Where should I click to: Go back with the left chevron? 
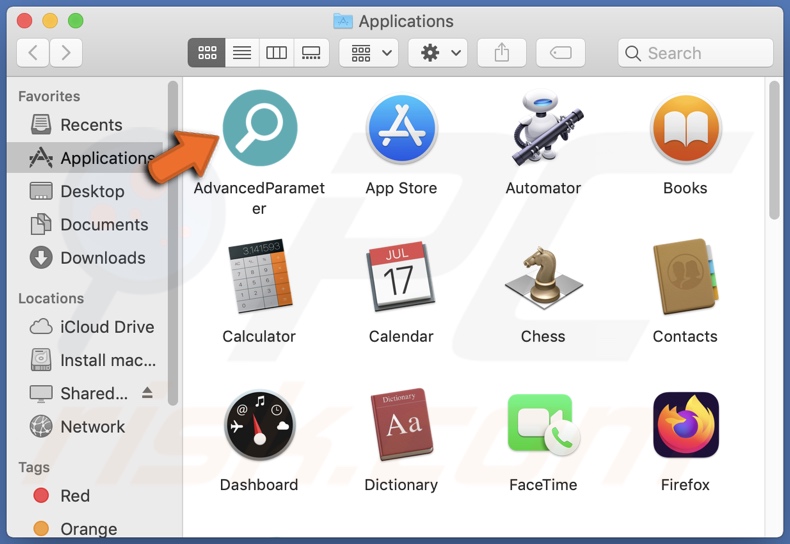[x=33, y=53]
